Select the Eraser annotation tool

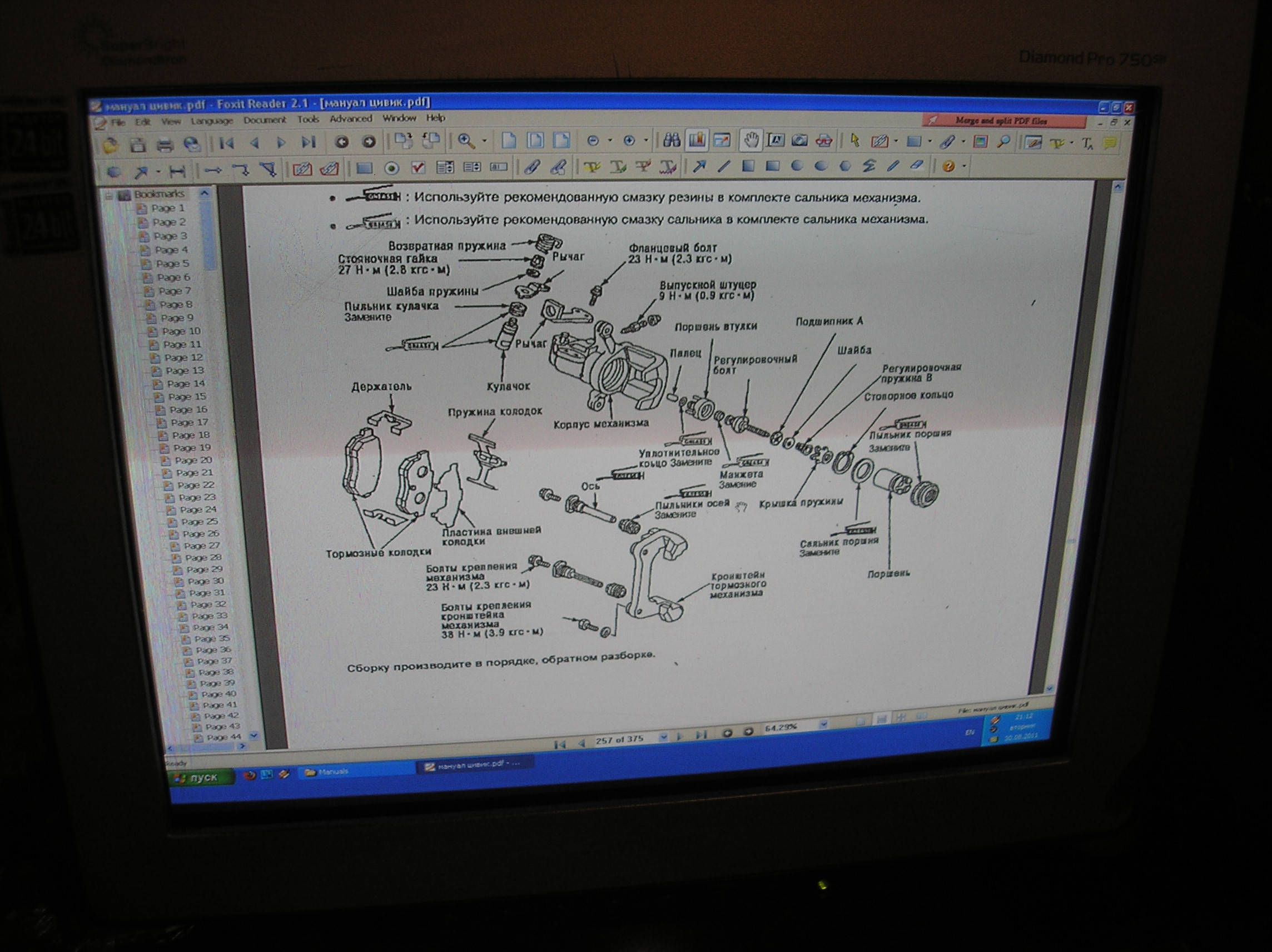[x=918, y=166]
